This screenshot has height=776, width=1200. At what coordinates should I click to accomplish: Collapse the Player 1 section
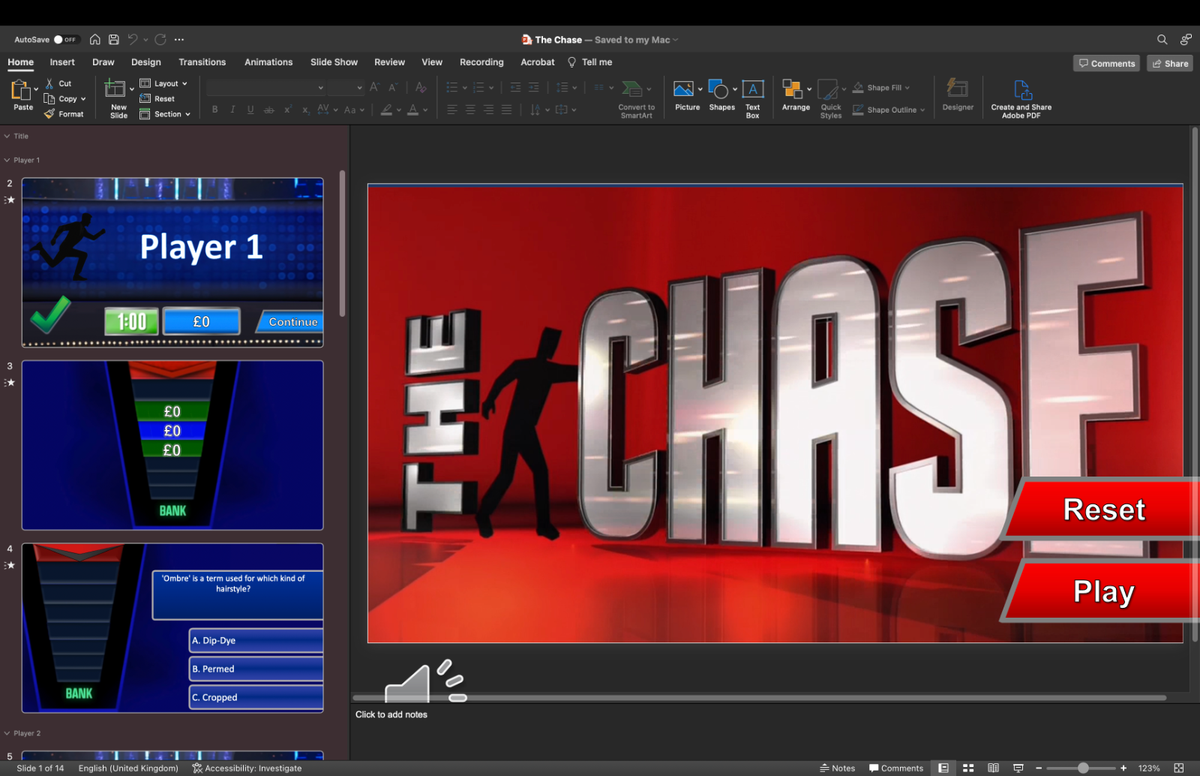pyautogui.click(x=7, y=160)
